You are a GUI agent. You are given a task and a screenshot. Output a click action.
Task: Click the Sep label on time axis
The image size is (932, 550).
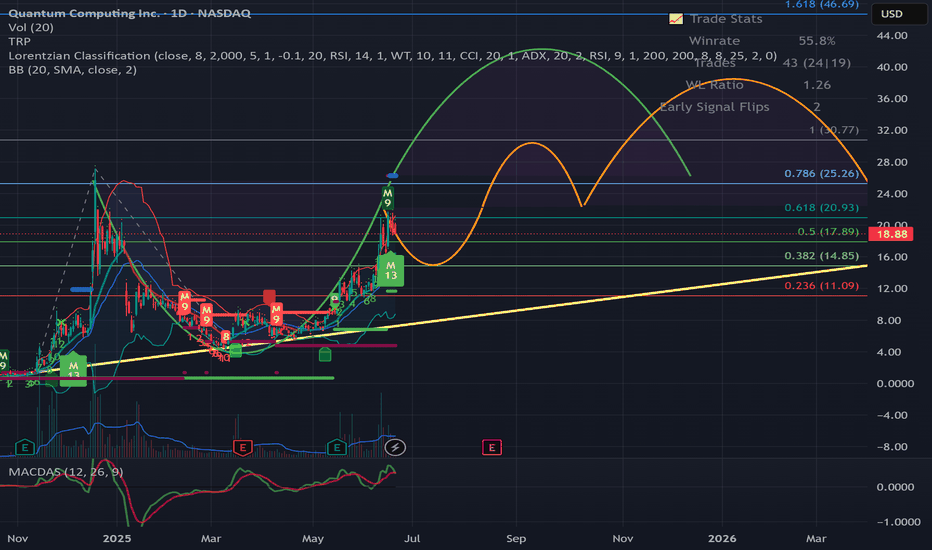click(x=516, y=539)
